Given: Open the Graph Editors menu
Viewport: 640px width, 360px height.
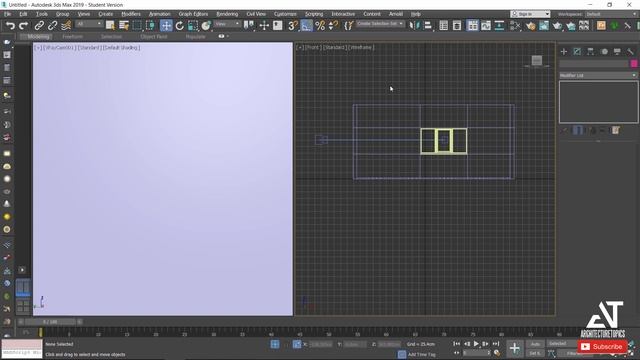Looking at the screenshot, I should (193, 14).
